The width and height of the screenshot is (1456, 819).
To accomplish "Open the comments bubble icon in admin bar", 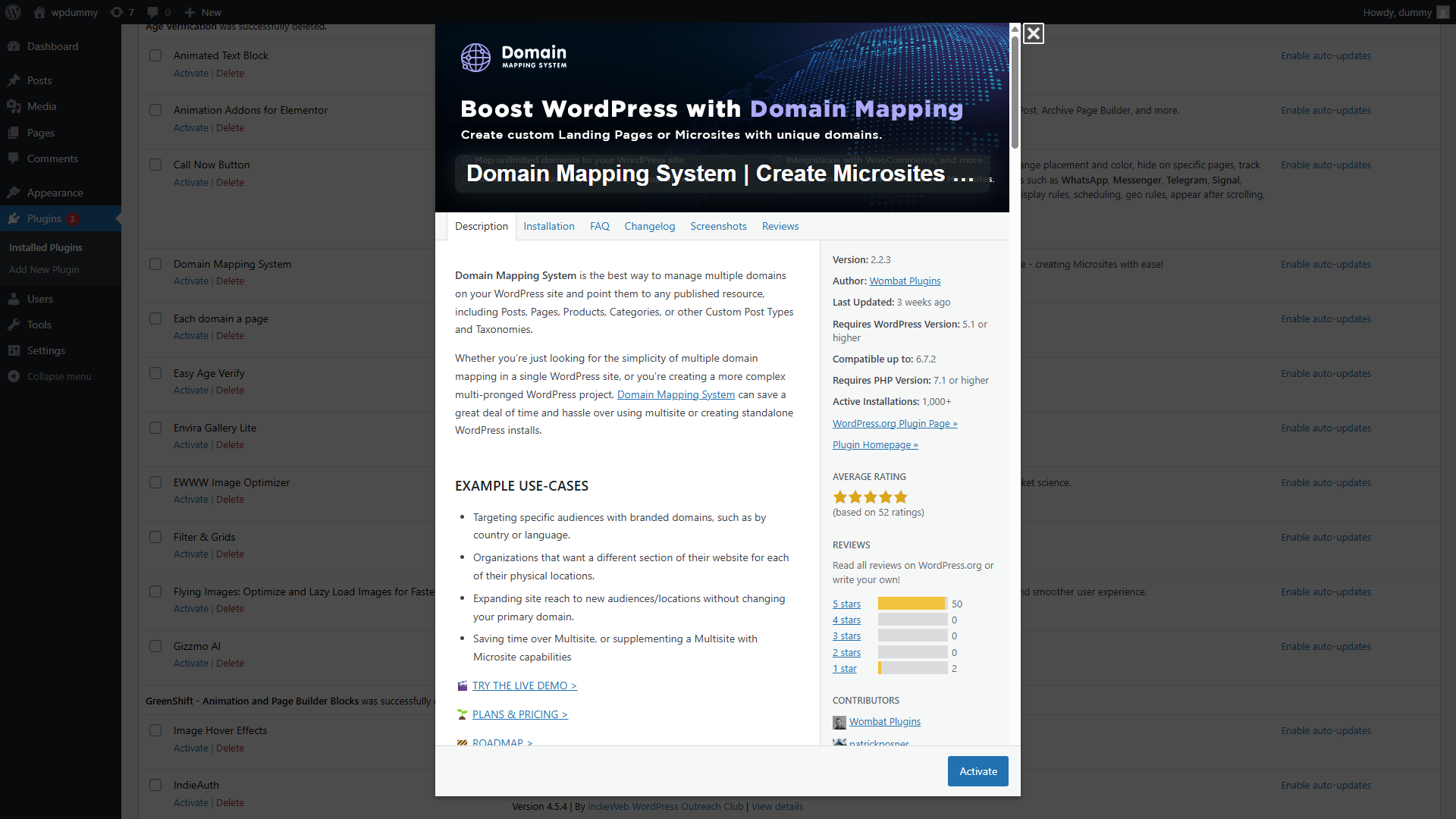I will click(152, 12).
